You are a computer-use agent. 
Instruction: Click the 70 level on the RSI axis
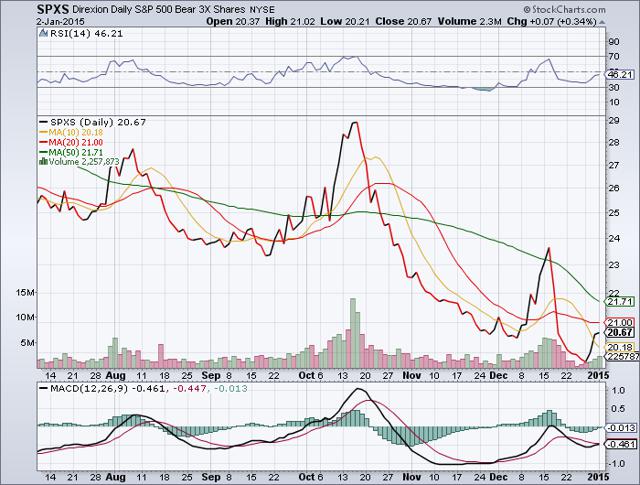(614, 56)
